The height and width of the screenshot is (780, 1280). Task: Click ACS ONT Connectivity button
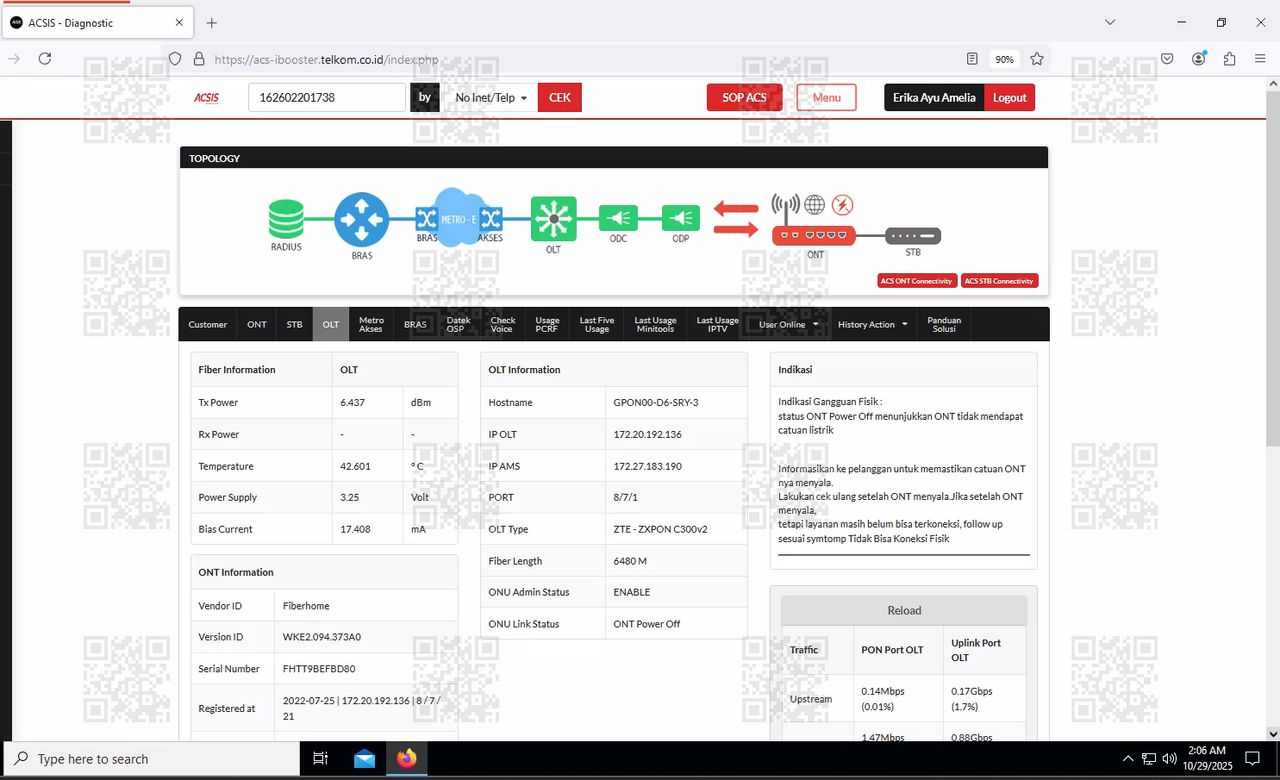(x=917, y=281)
